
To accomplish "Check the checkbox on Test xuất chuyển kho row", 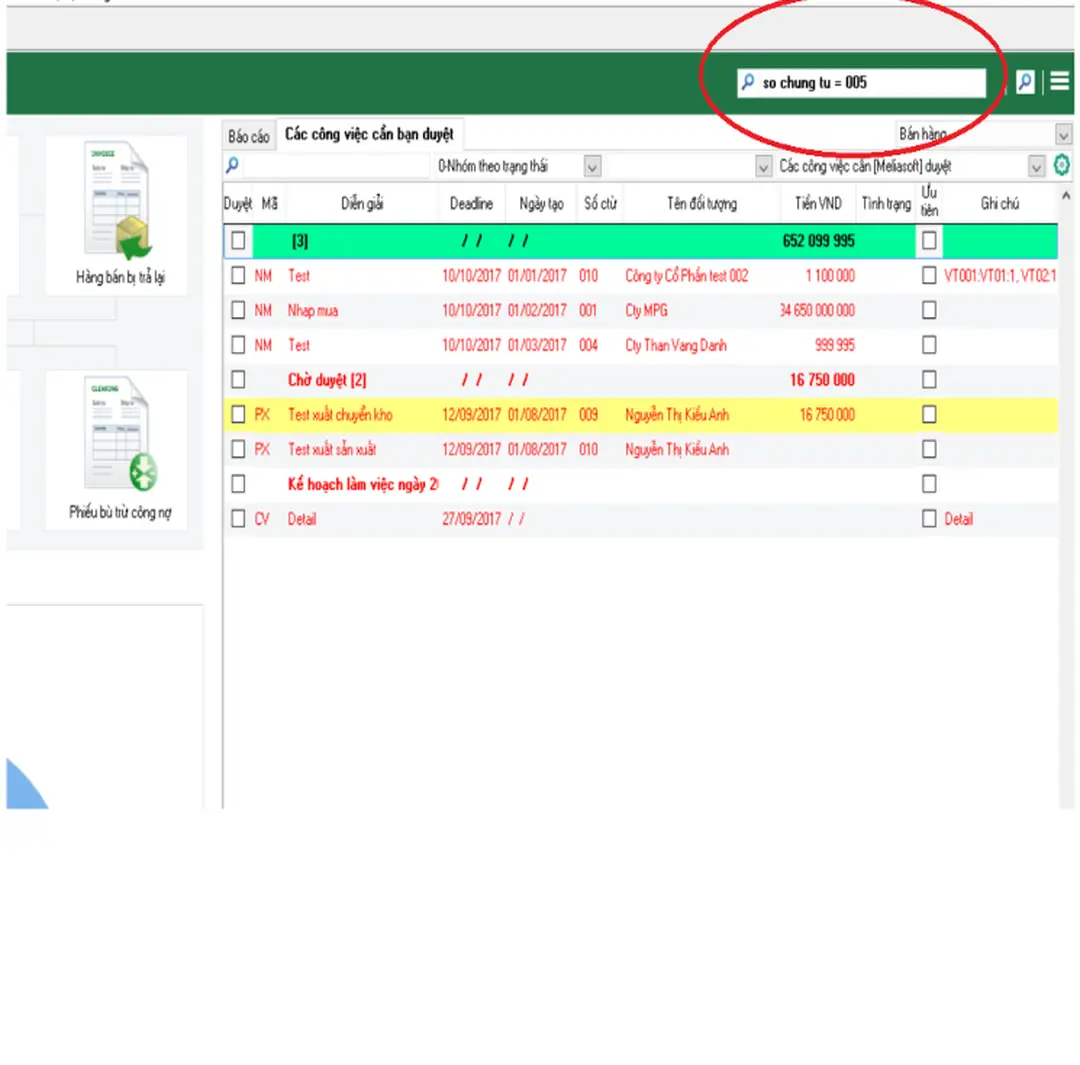I will 237,414.
